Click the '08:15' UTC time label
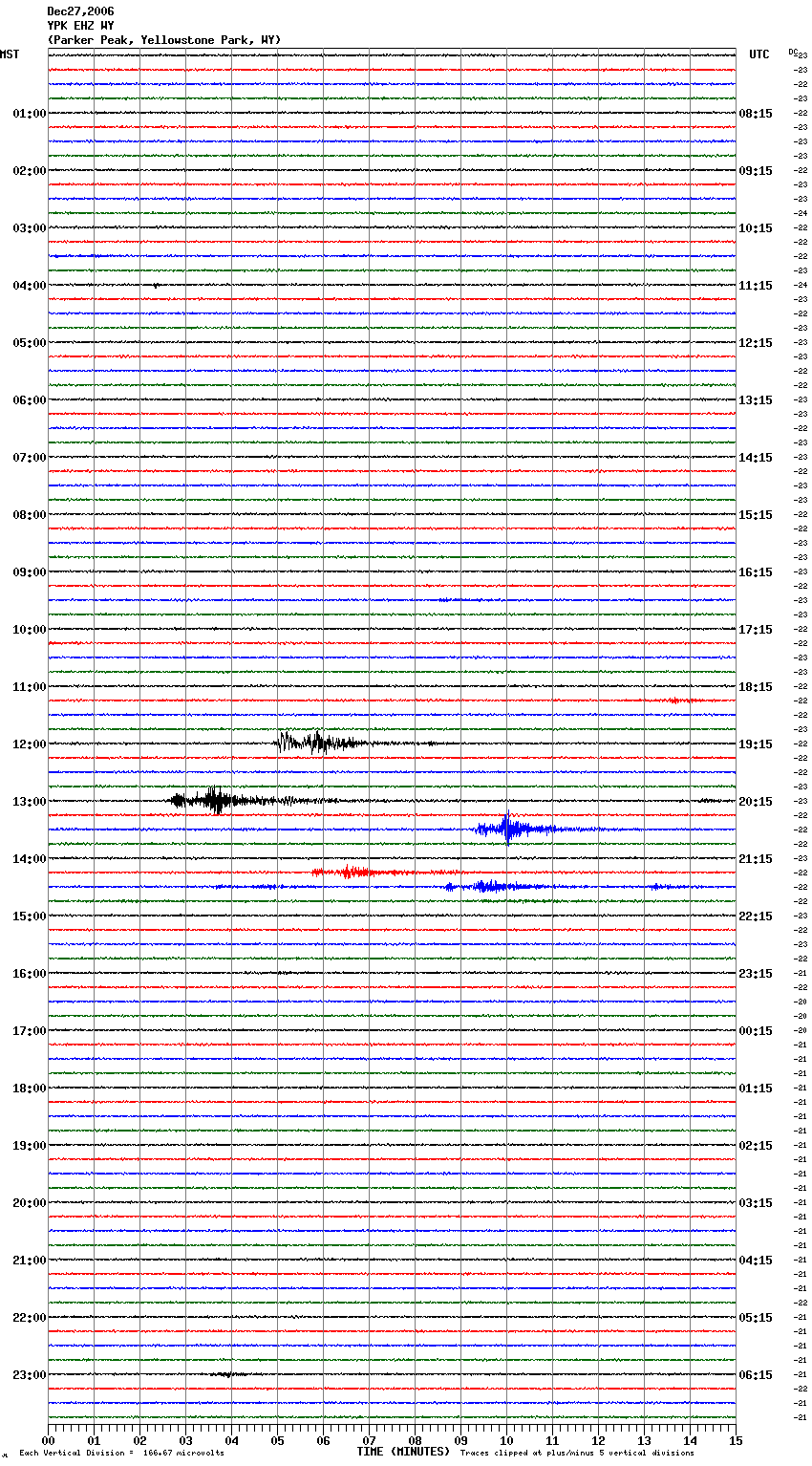812x1466 pixels. click(756, 114)
